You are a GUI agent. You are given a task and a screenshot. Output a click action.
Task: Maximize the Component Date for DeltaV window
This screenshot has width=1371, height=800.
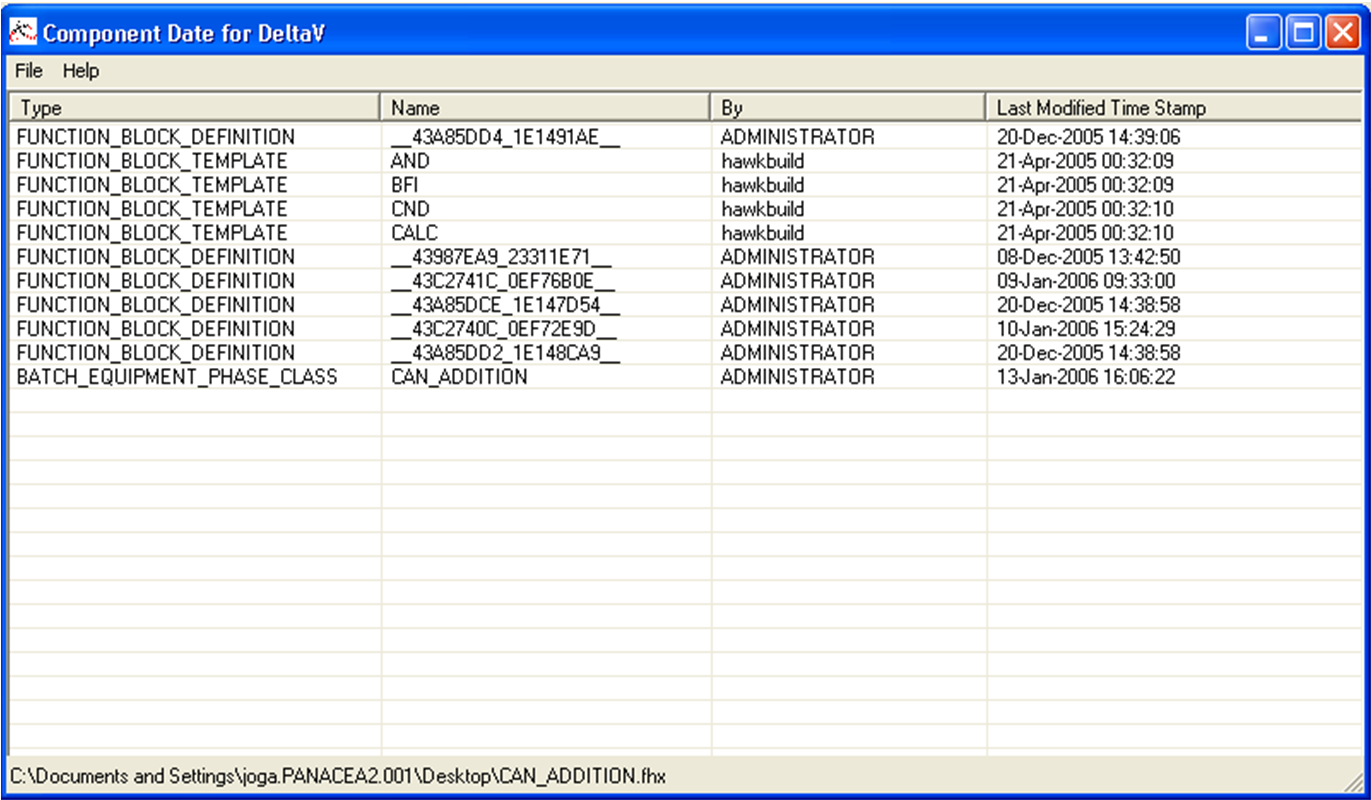click(1303, 33)
